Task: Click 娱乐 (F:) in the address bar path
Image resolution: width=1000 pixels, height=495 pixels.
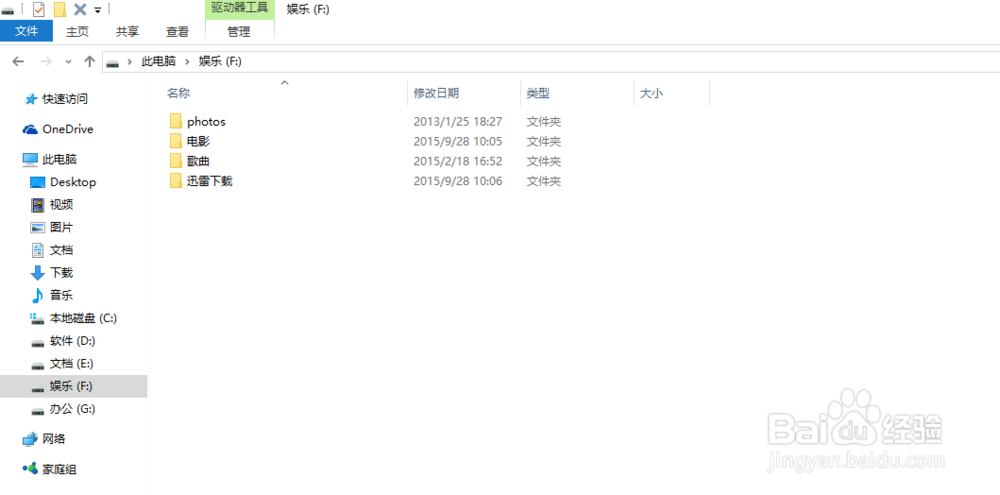Action: tap(220, 61)
